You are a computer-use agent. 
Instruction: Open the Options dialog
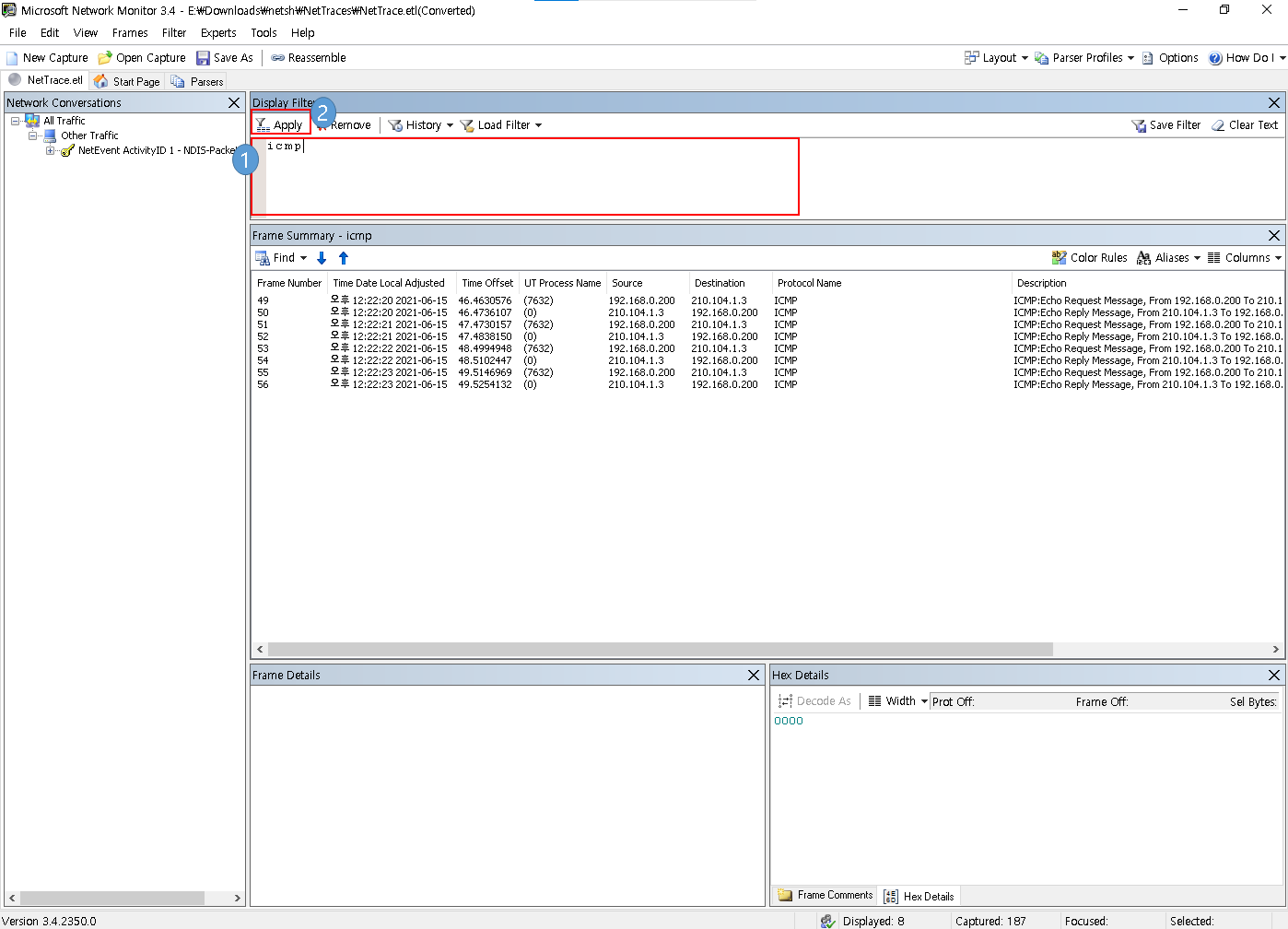coord(1170,58)
